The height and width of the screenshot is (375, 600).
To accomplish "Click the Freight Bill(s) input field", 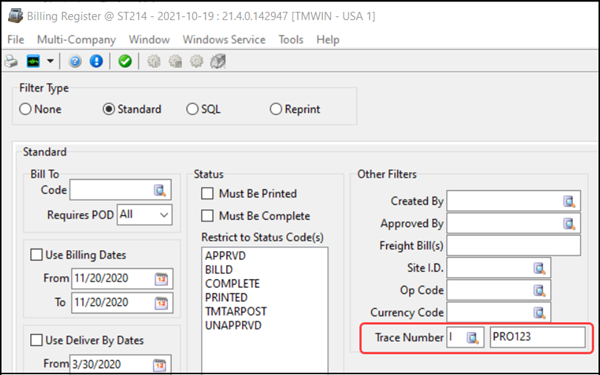I will click(x=514, y=246).
